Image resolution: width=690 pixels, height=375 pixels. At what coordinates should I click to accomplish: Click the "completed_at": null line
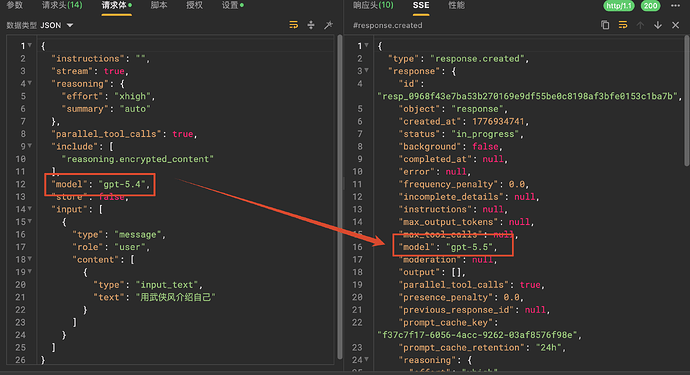pos(453,159)
